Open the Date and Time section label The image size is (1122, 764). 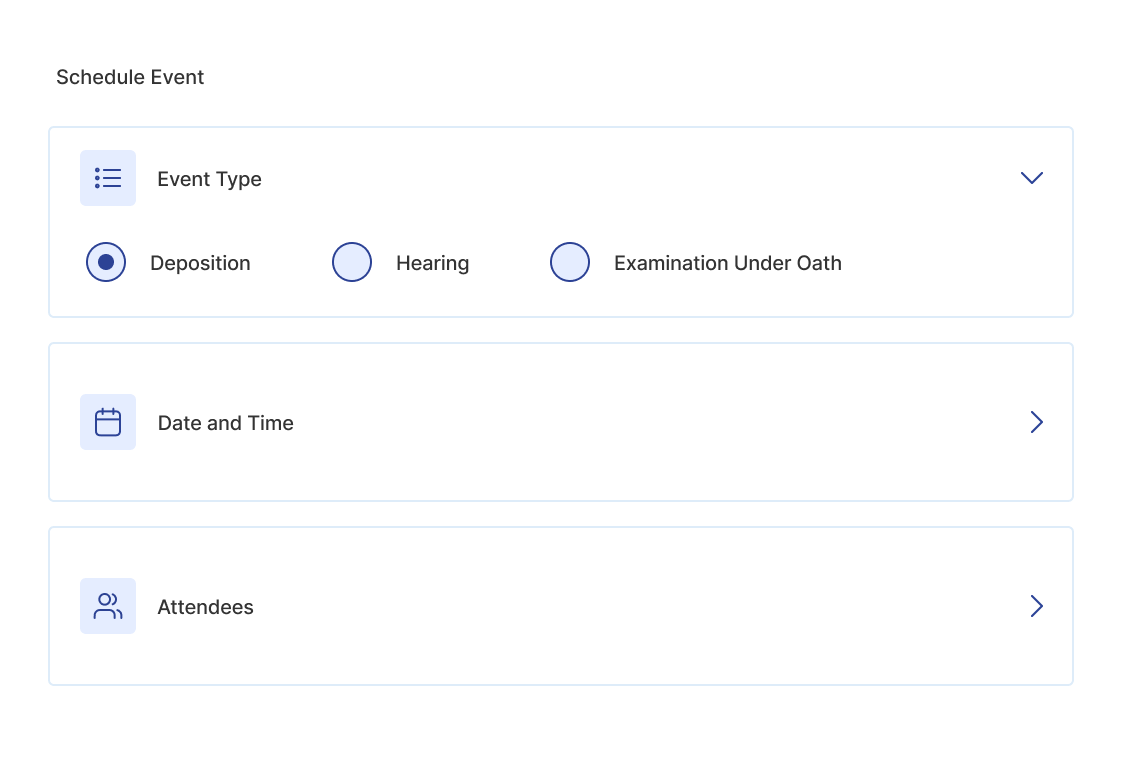click(226, 423)
